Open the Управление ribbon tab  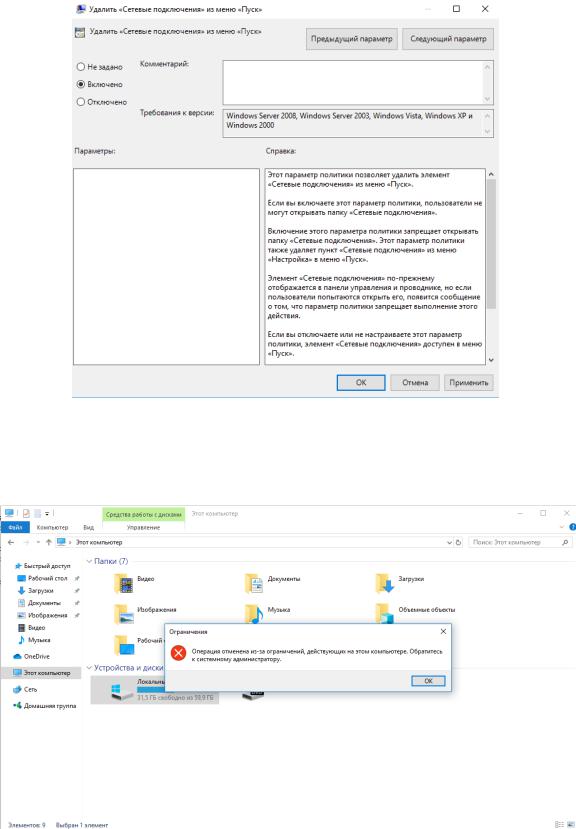coord(143,527)
